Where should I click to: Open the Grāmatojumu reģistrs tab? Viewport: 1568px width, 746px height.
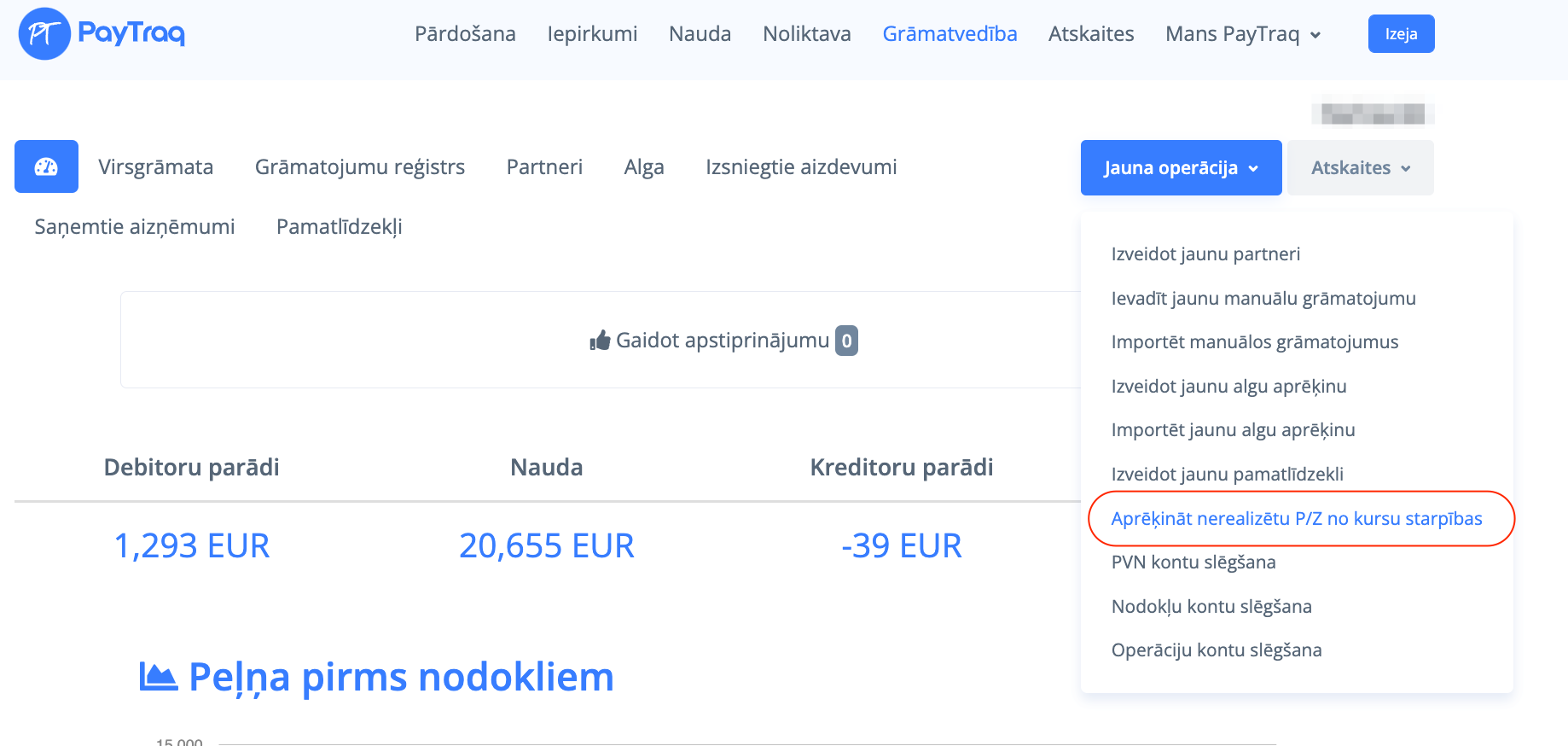point(359,167)
